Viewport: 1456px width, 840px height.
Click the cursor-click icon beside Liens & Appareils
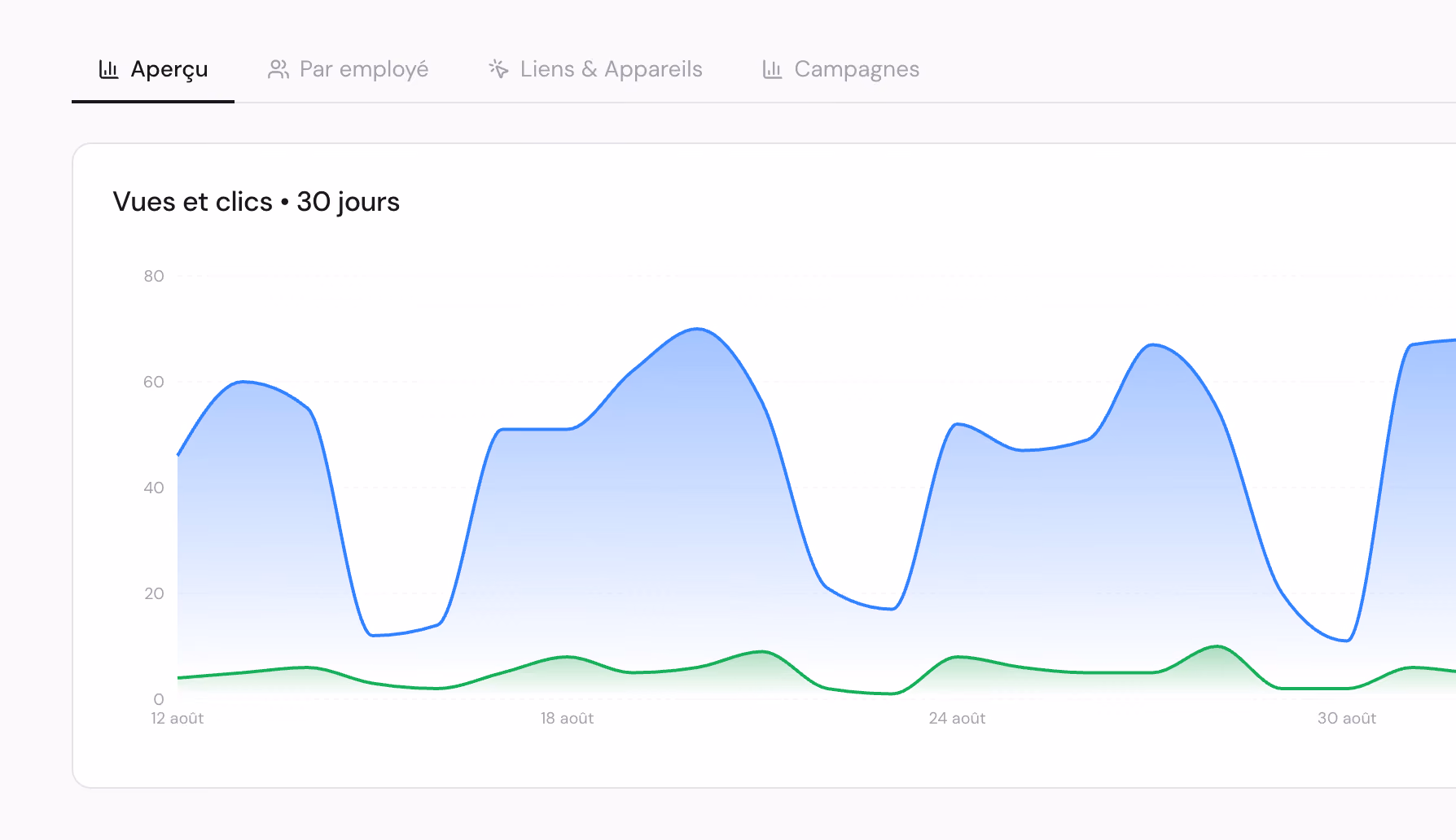[498, 69]
